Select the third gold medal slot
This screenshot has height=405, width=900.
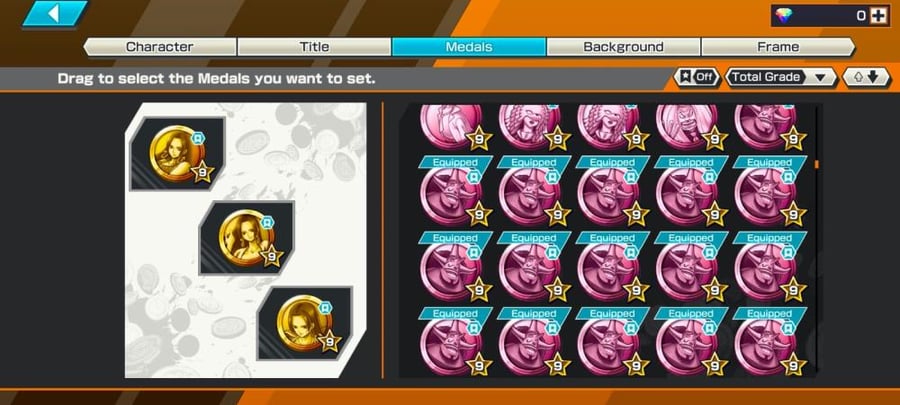pyautogui.click(x=305, y=323)
